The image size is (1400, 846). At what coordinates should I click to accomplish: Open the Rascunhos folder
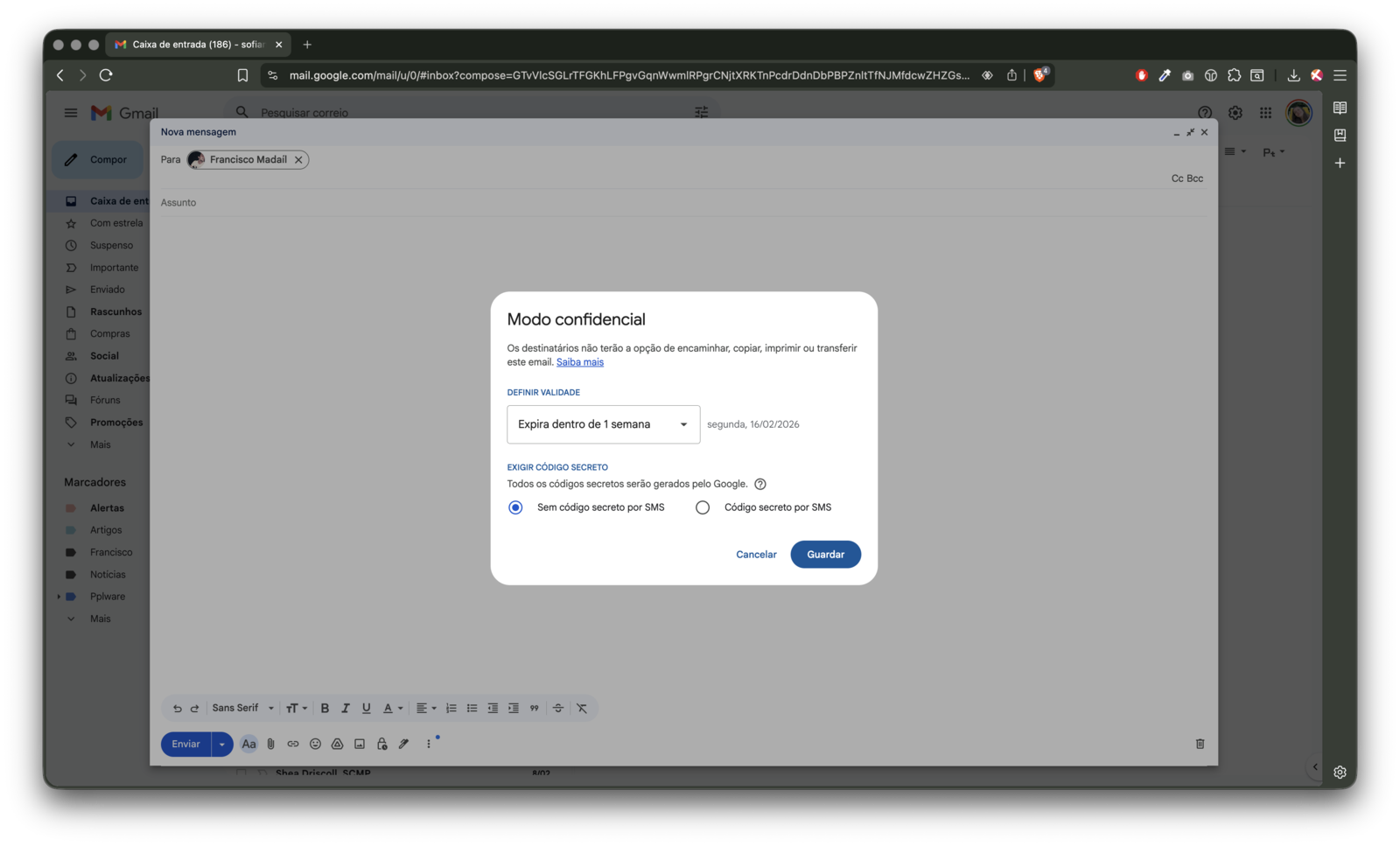[115, 311]
